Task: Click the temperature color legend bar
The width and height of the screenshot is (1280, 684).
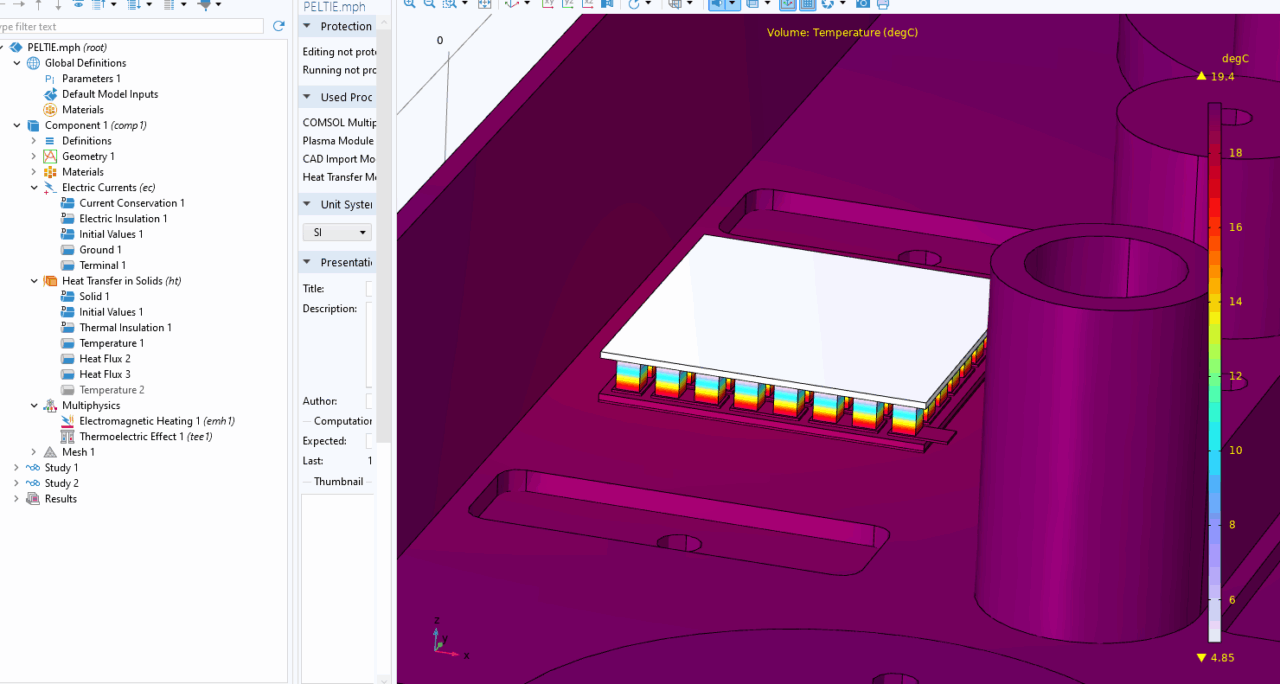Action: click(x=1214, y=372)
